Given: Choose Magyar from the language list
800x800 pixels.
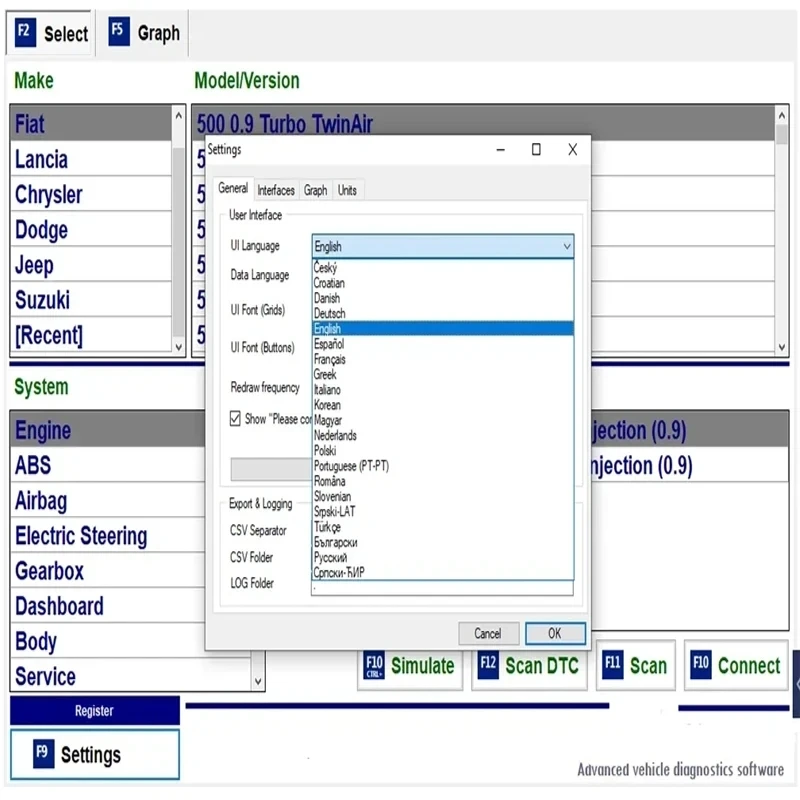Looking at the screenshot, I should pyautogui.click(x=442, y=420).
